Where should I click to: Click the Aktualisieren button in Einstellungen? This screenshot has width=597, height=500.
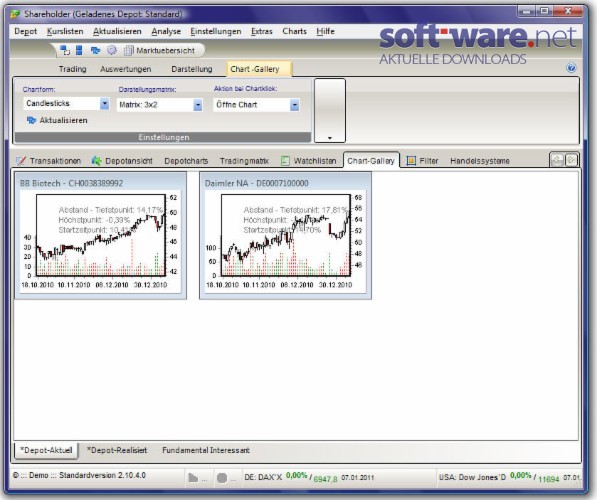pos(57,120)
